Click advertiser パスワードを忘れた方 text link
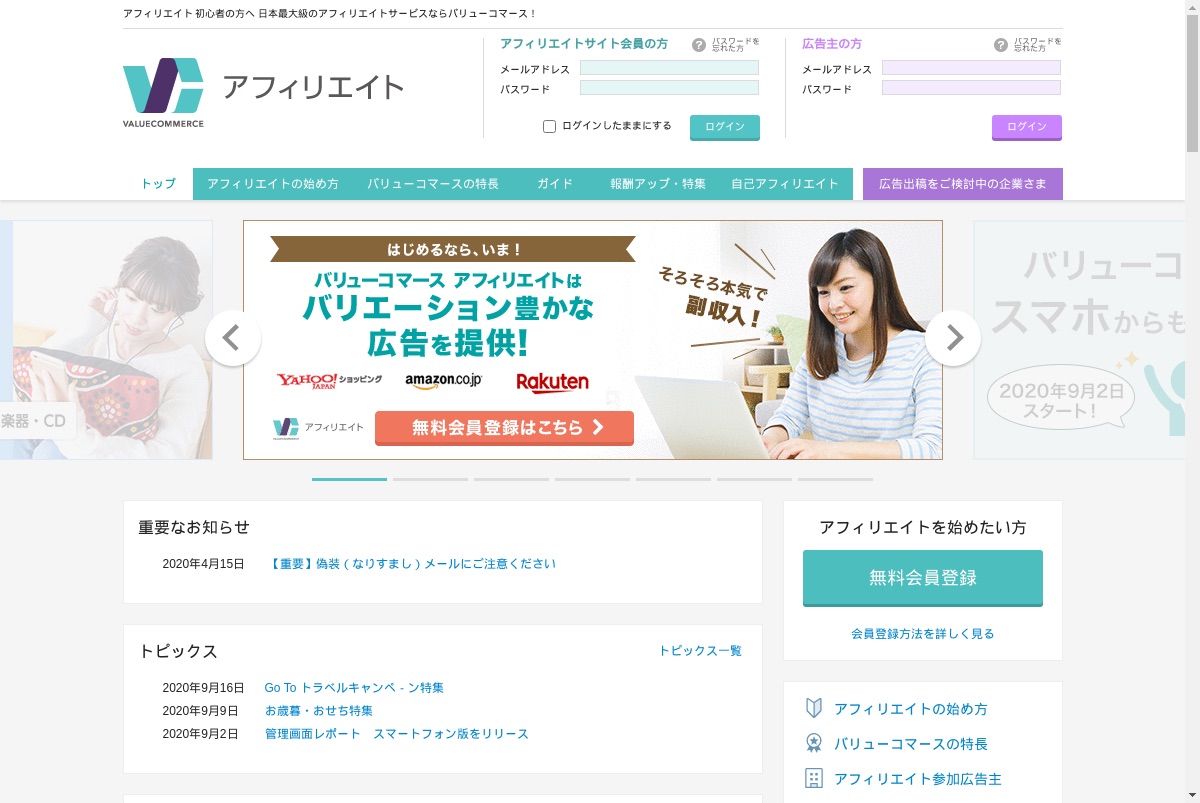The image size is (1200, 803). [1037, 45]
